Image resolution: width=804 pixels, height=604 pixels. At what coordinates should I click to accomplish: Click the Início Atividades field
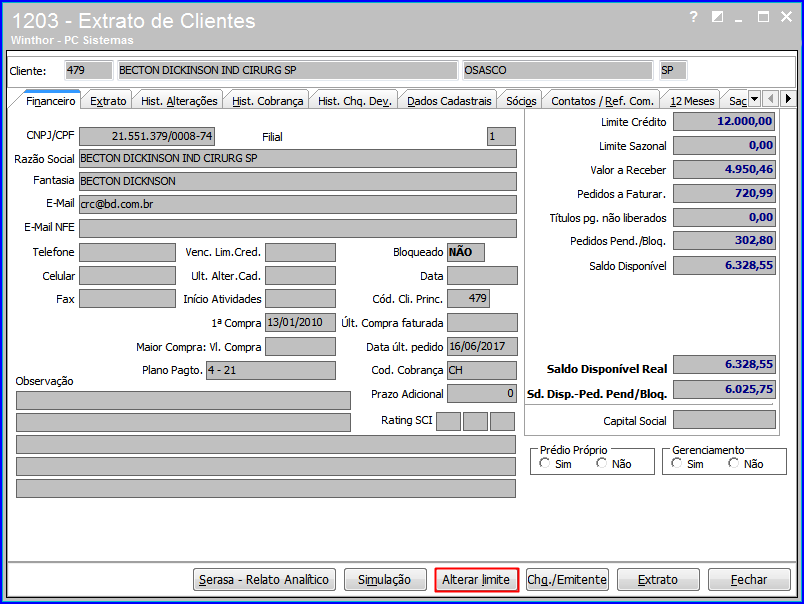click(300, 299)
